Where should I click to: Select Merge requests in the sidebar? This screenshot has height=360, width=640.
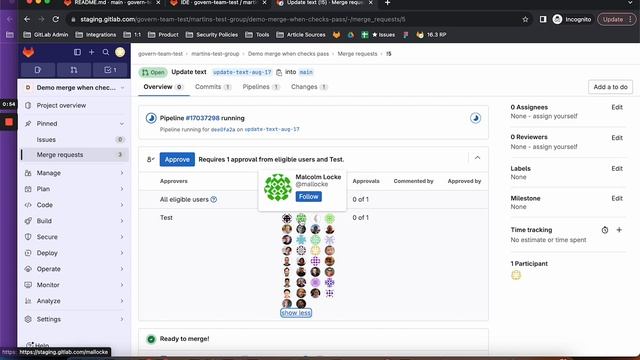pos(74,155)
